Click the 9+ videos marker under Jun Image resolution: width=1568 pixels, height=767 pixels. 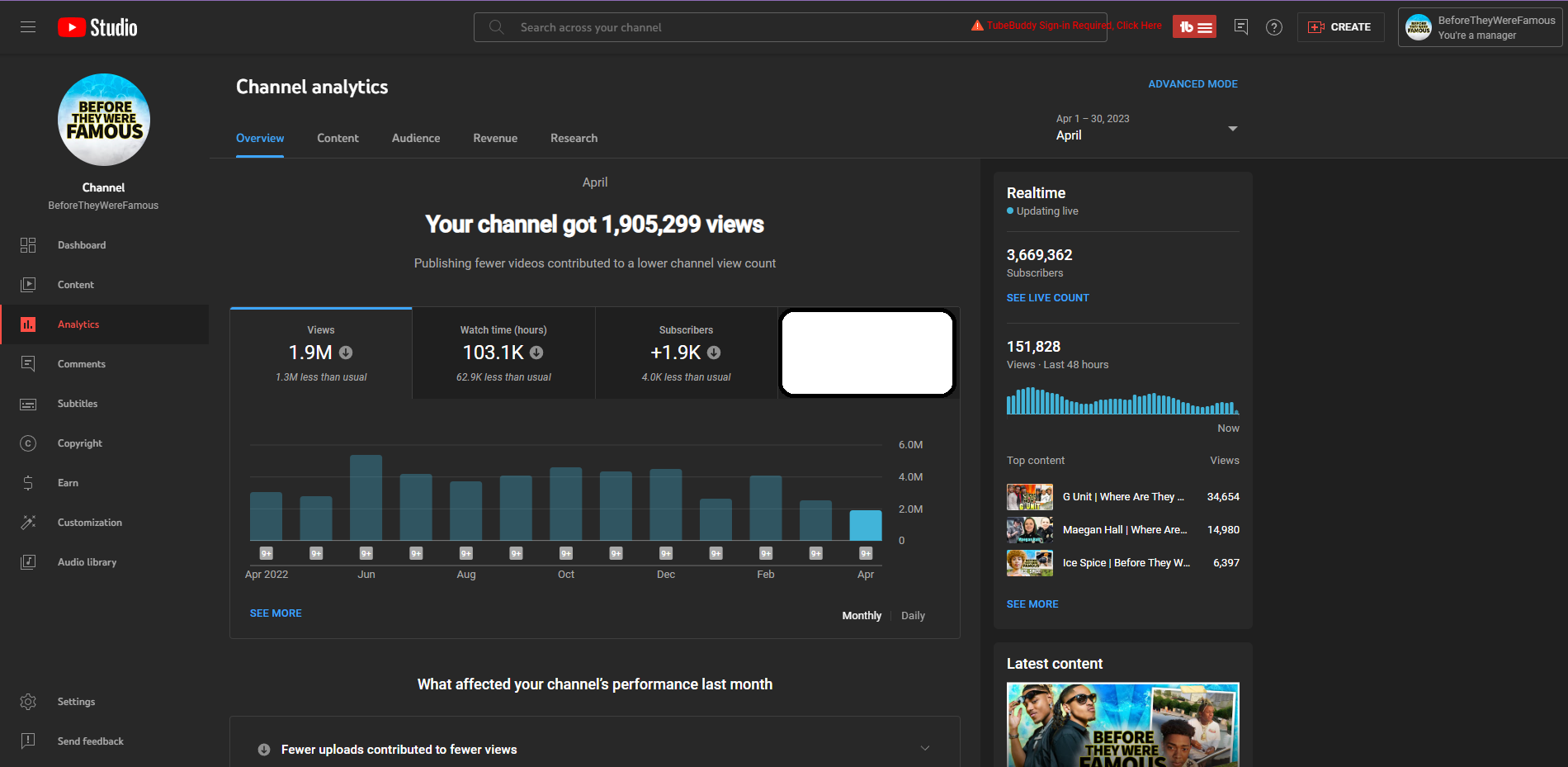point(366,553)
